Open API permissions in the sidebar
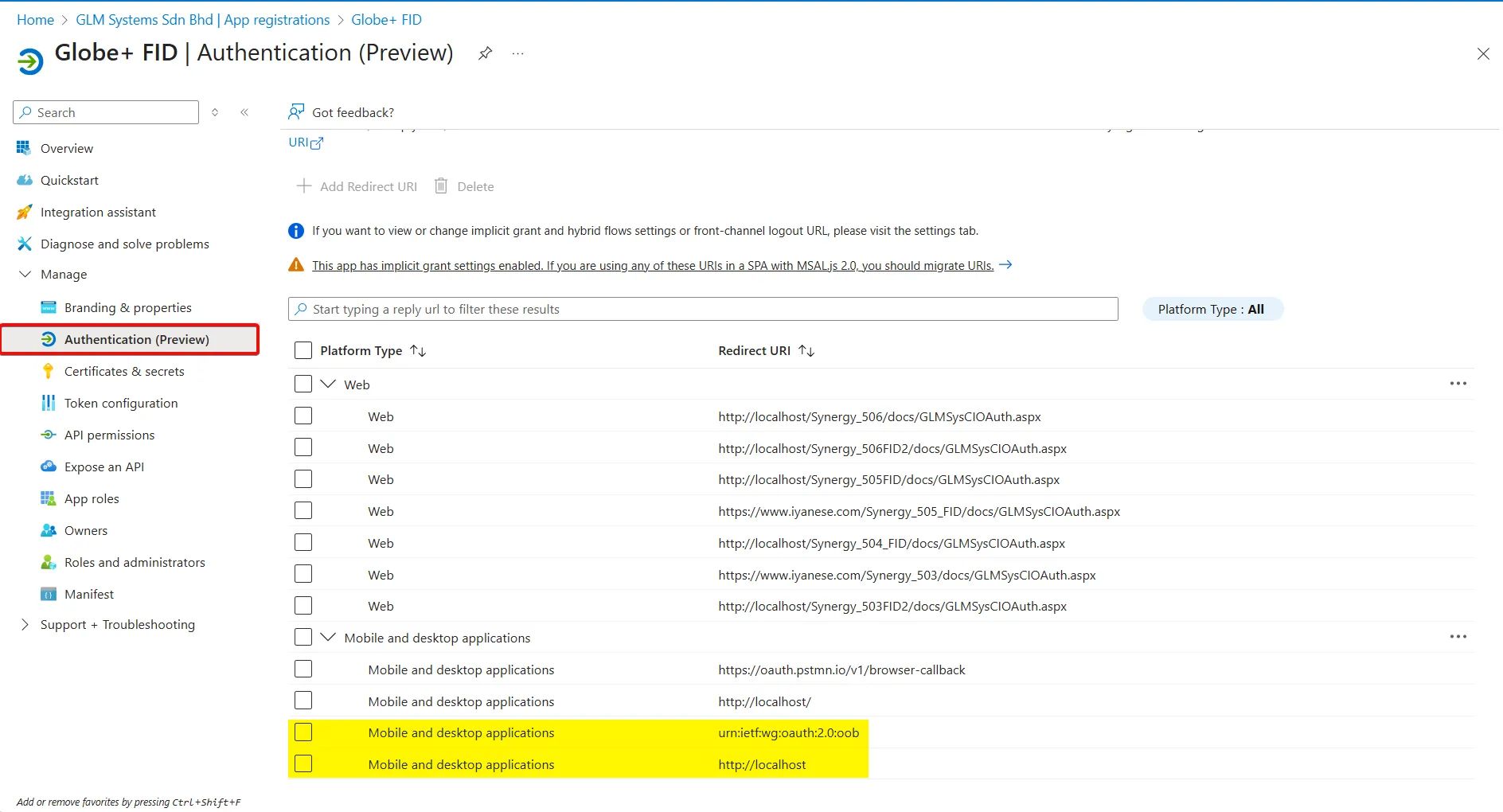This screenshot has width=1503, height=812. tap(109, 435)
